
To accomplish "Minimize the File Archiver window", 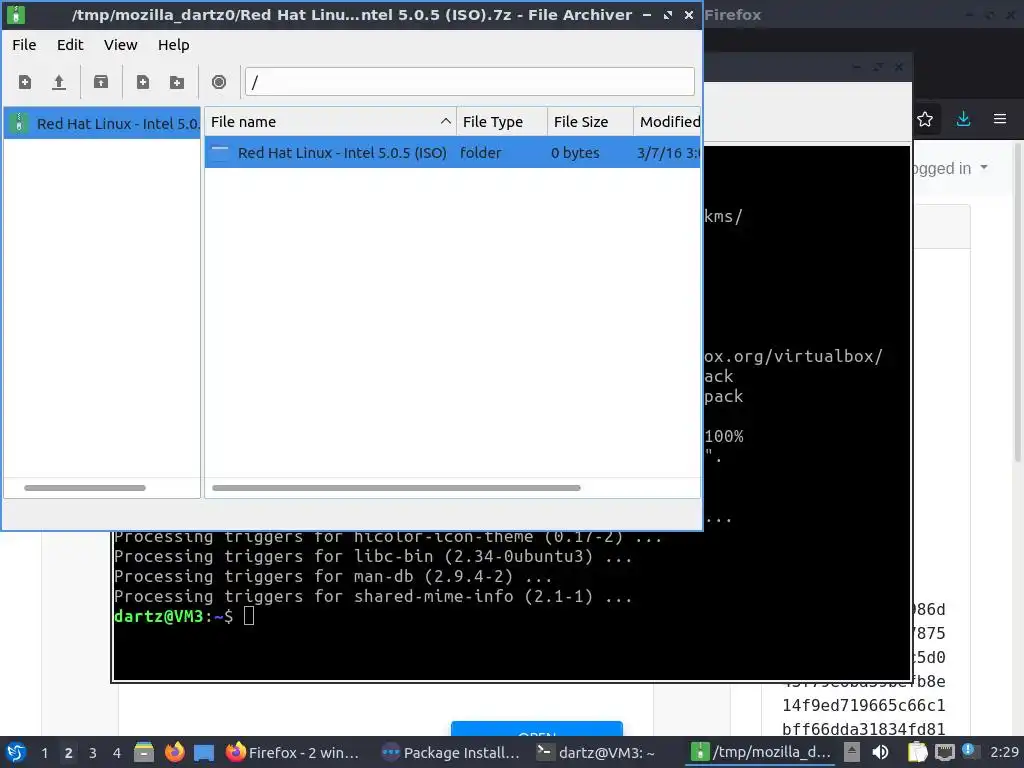I will pos(647,15).
